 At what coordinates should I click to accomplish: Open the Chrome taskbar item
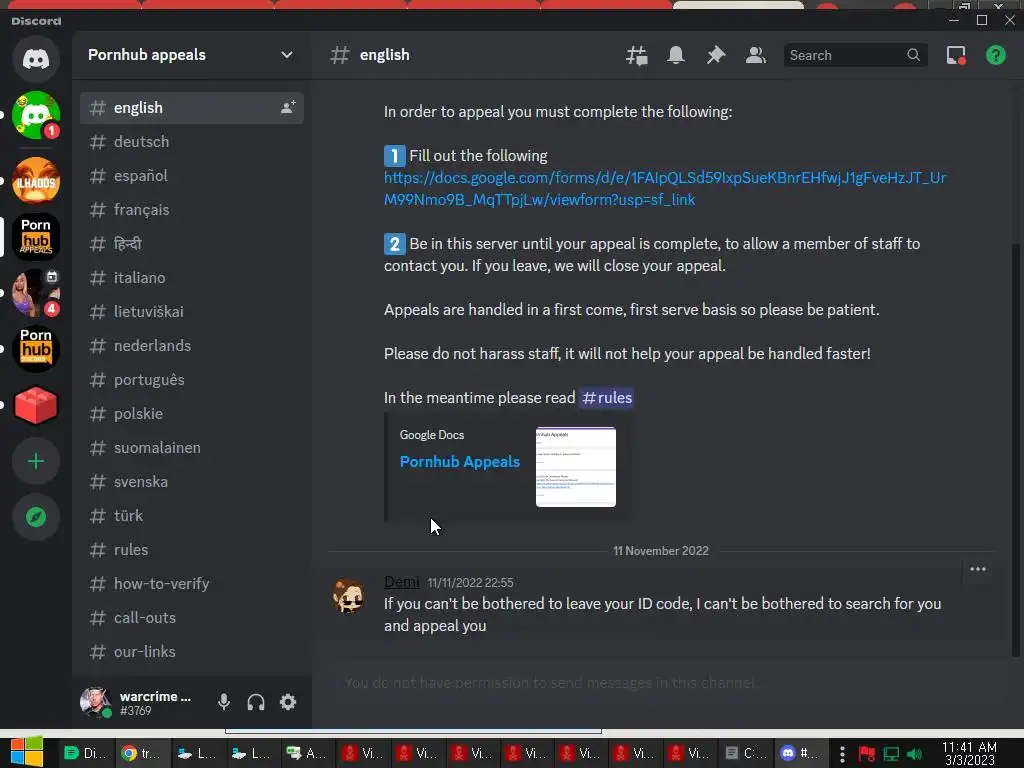(x=142, y=753)
